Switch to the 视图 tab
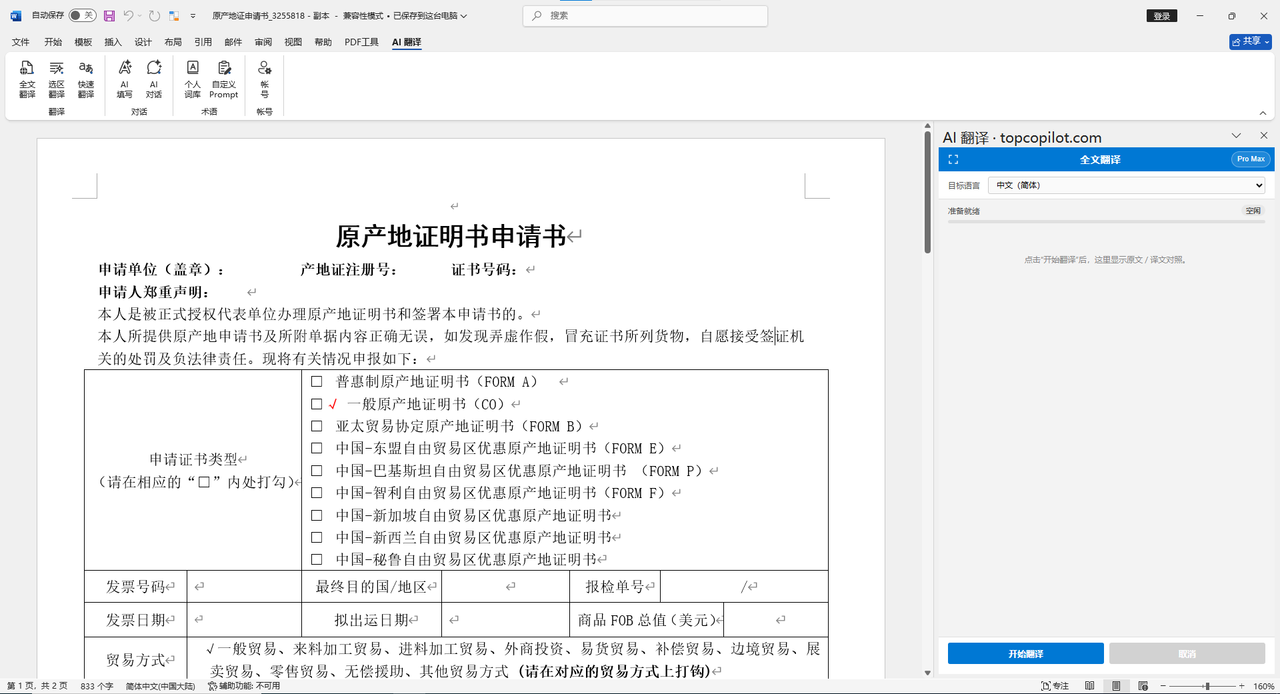Screen dimensions: 1280x694 [x=293, y=42]
